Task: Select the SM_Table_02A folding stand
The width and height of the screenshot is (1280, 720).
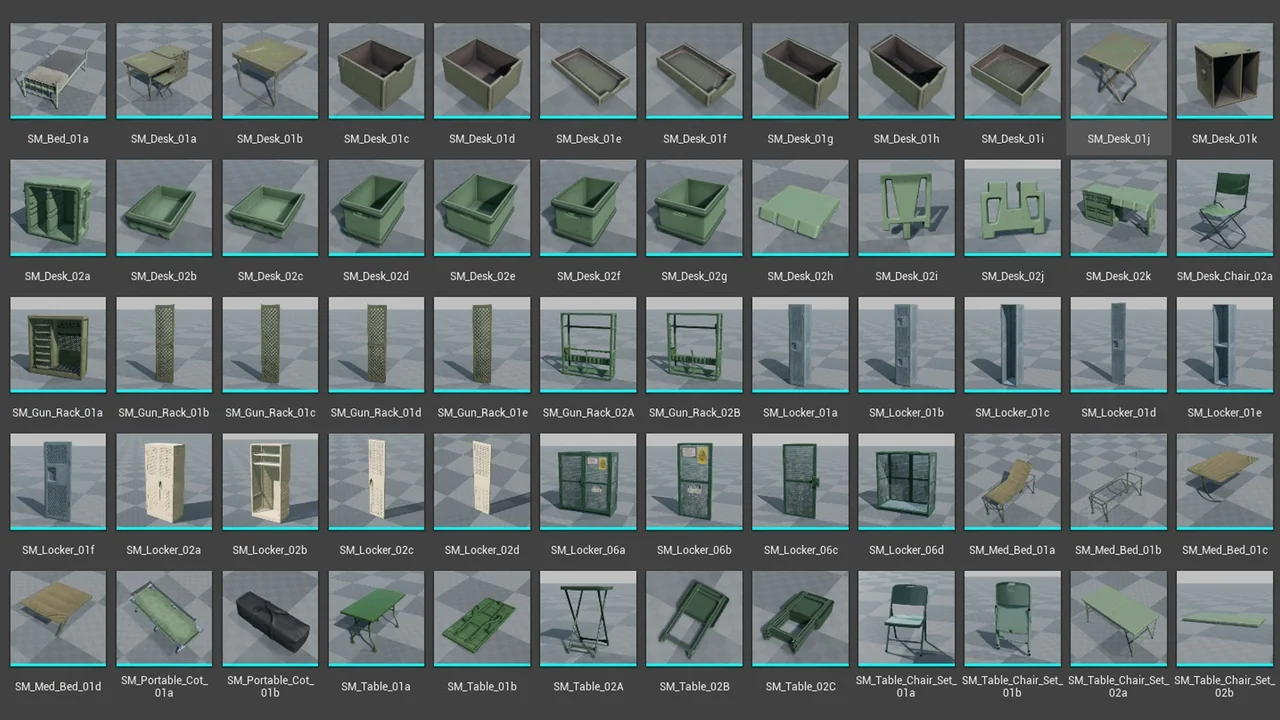Action: (588, 618)
